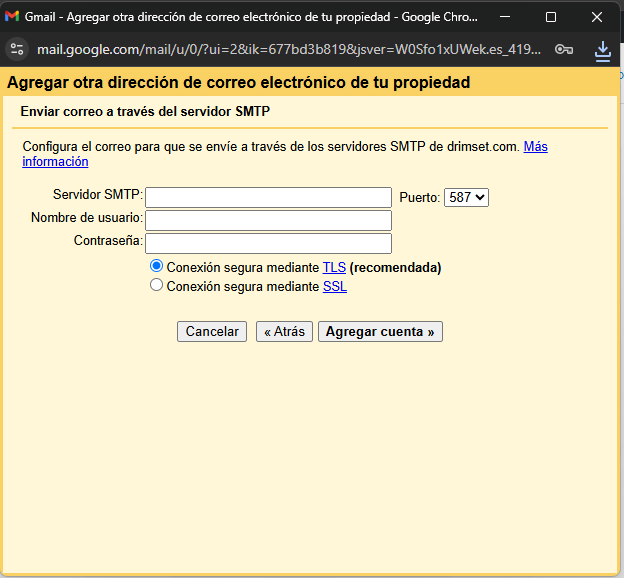
Task: Minimize the Gmail popup window
Action: coord(505,17)
